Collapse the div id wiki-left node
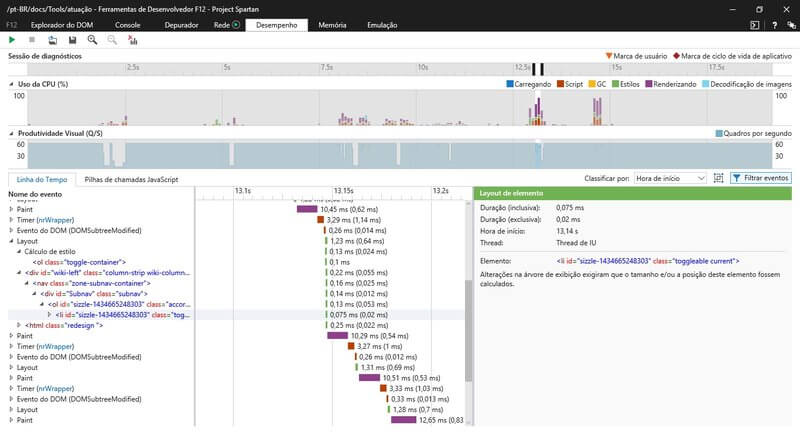 pyautogui.click(x=19, y=272)
